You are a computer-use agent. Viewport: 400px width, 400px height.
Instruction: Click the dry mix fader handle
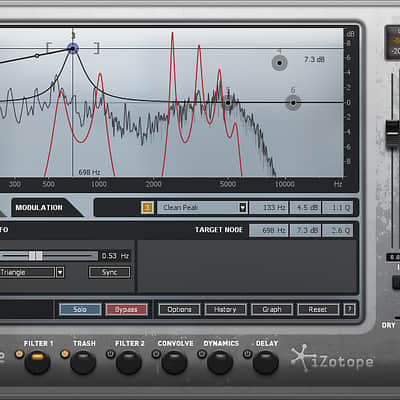click(x=392, y=134)
